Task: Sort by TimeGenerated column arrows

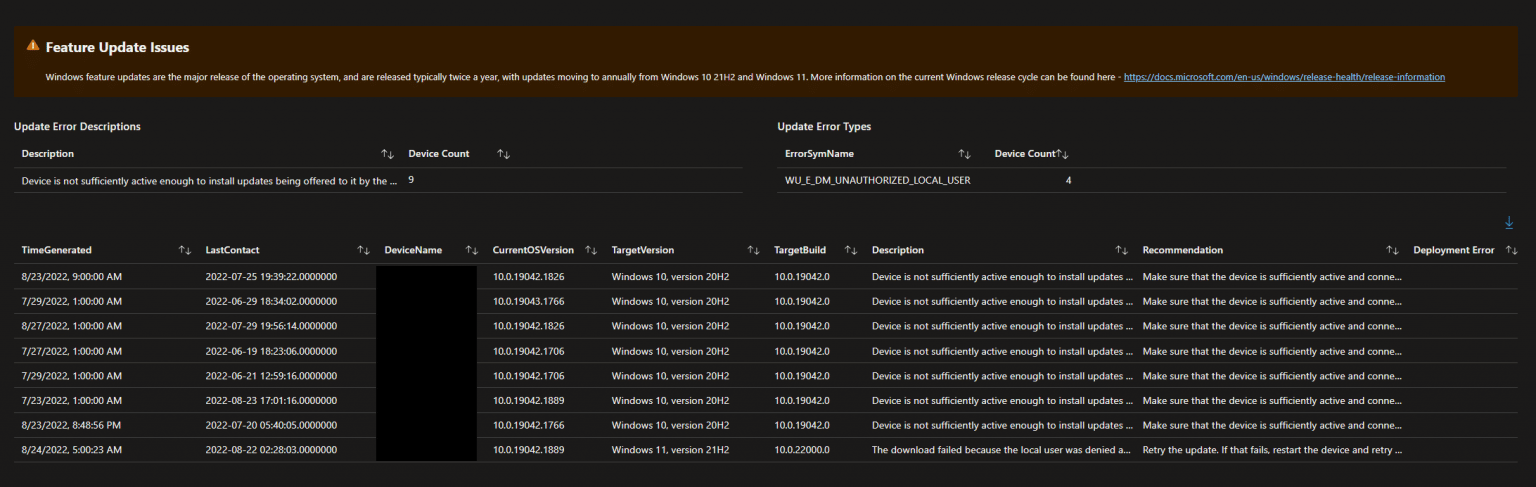Action: pyautogui.click(x=185, y=250)
